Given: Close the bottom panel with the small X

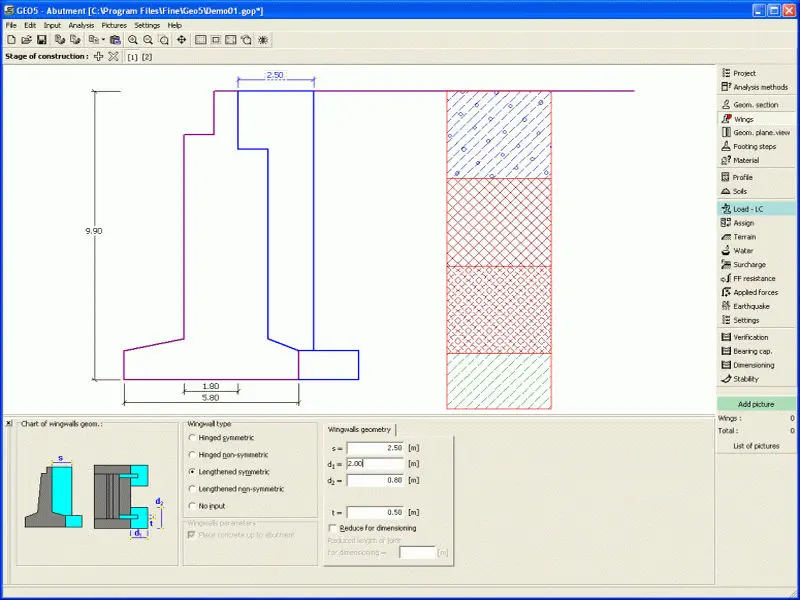Looking at the screenshot, I should coord(9,424).
